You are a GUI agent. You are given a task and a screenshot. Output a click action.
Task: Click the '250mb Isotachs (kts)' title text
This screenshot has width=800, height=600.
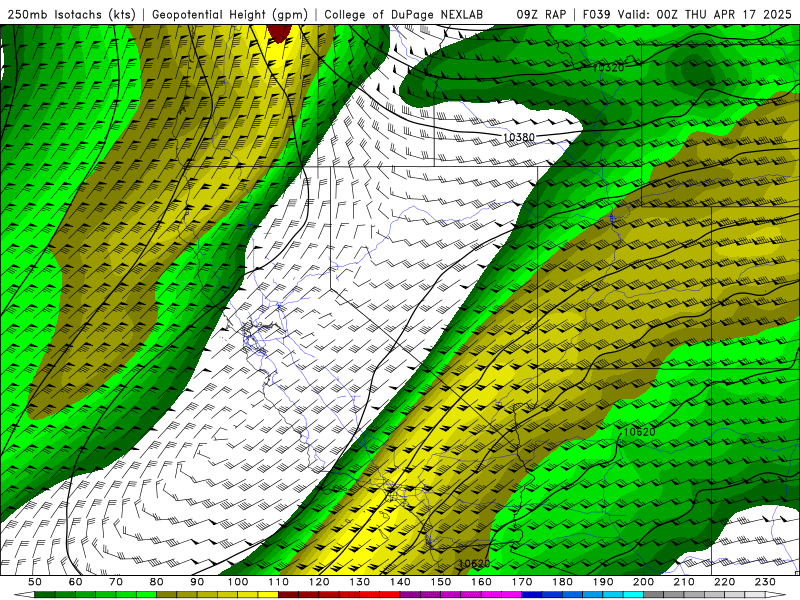pos(71,15)
